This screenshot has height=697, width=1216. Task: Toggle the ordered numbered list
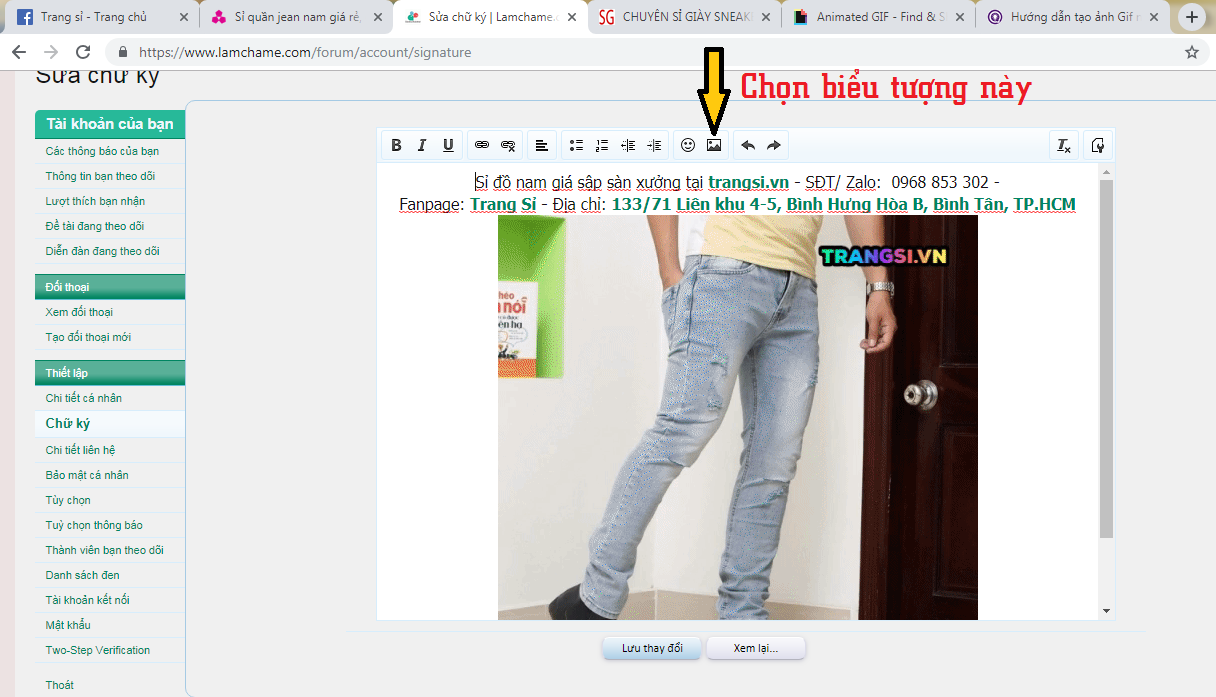point(602,145)
